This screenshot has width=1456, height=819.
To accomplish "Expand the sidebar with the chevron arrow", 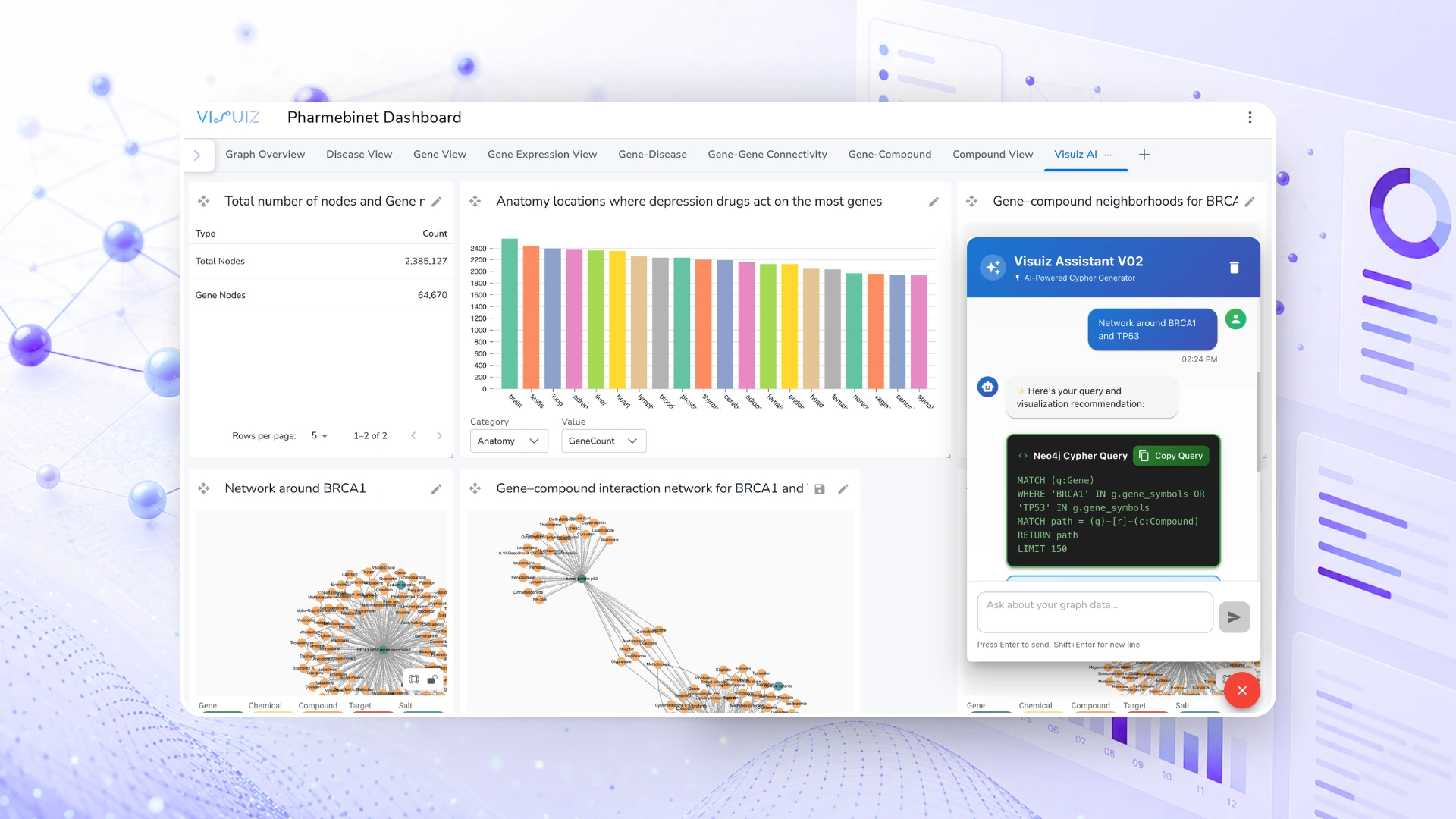I will [197, 155].
